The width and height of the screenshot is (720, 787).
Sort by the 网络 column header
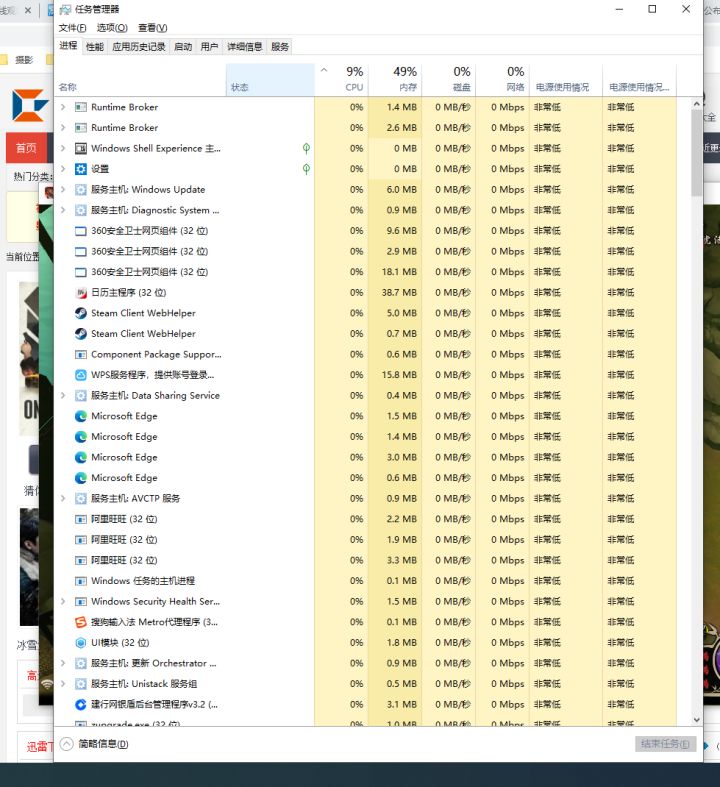(503, 79)
